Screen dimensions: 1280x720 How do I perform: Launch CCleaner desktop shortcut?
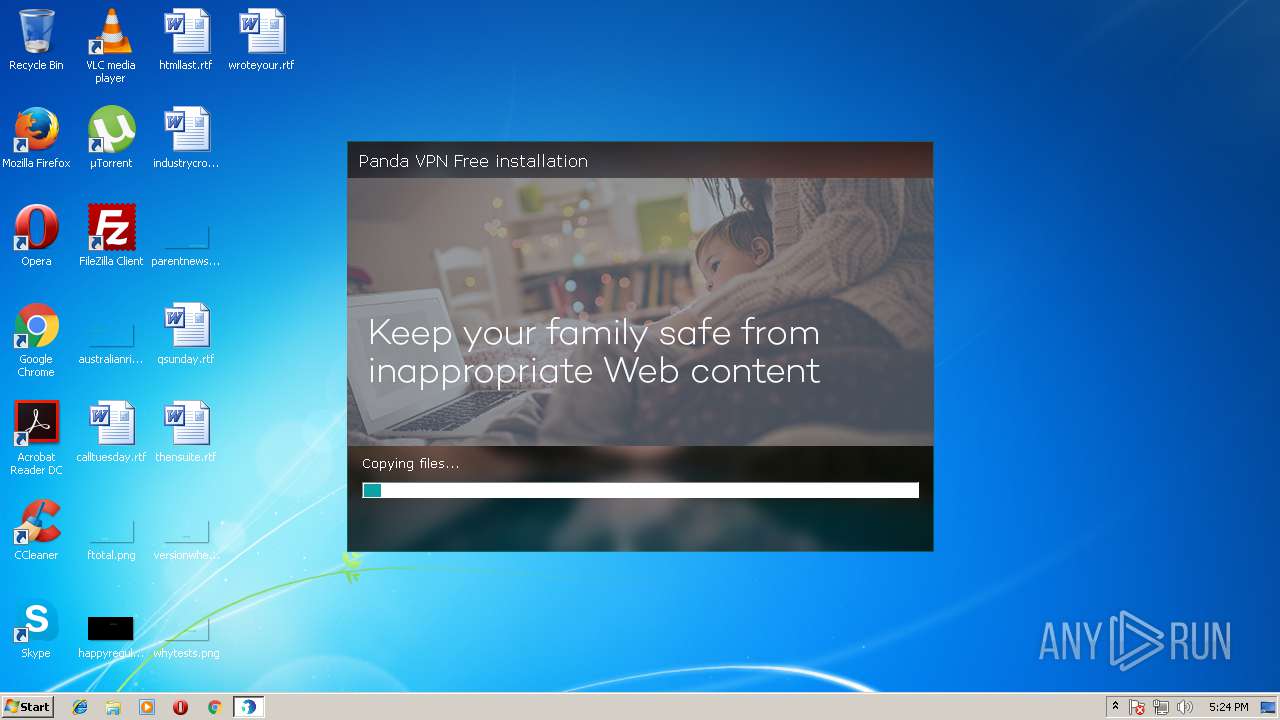pos(36,530)
